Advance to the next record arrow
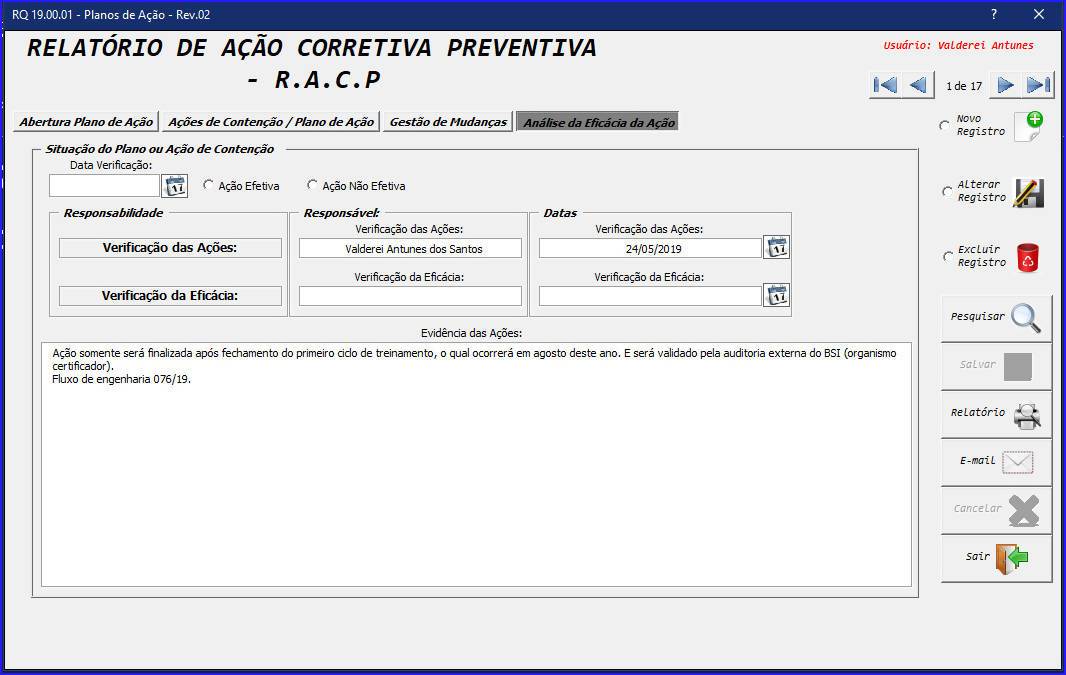 [x=1006, y=86]
